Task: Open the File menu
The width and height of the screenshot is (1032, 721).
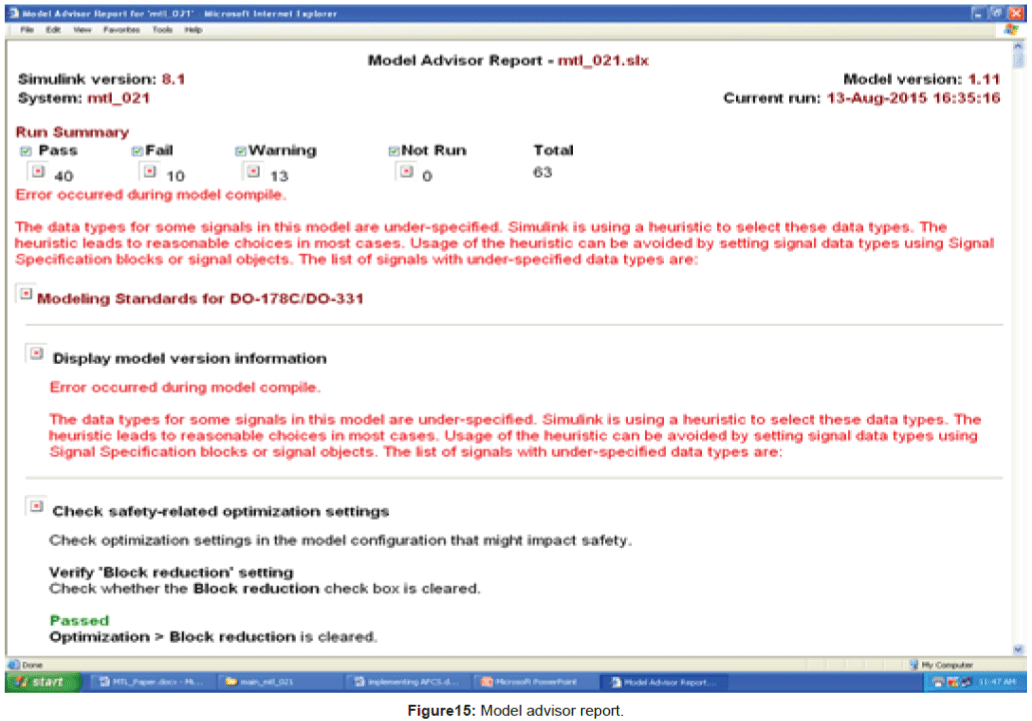Action: [26, 30]
